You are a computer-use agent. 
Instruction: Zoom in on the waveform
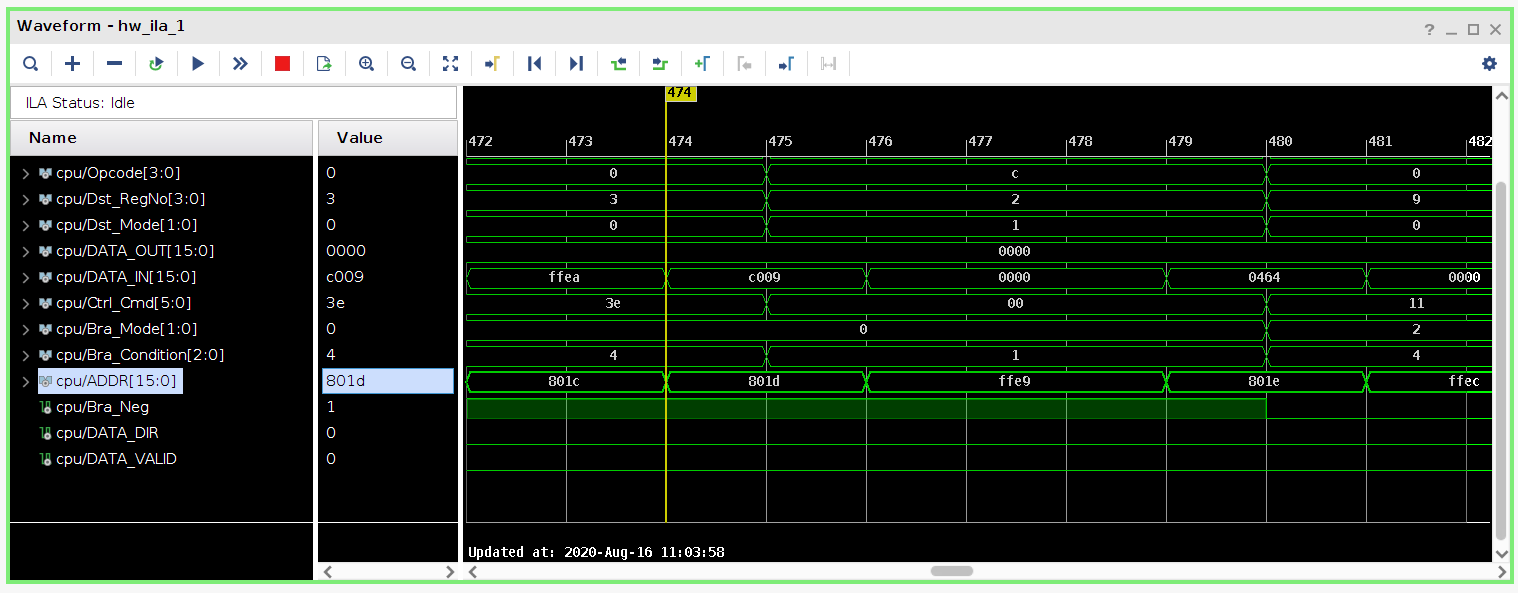pos(366,64)
